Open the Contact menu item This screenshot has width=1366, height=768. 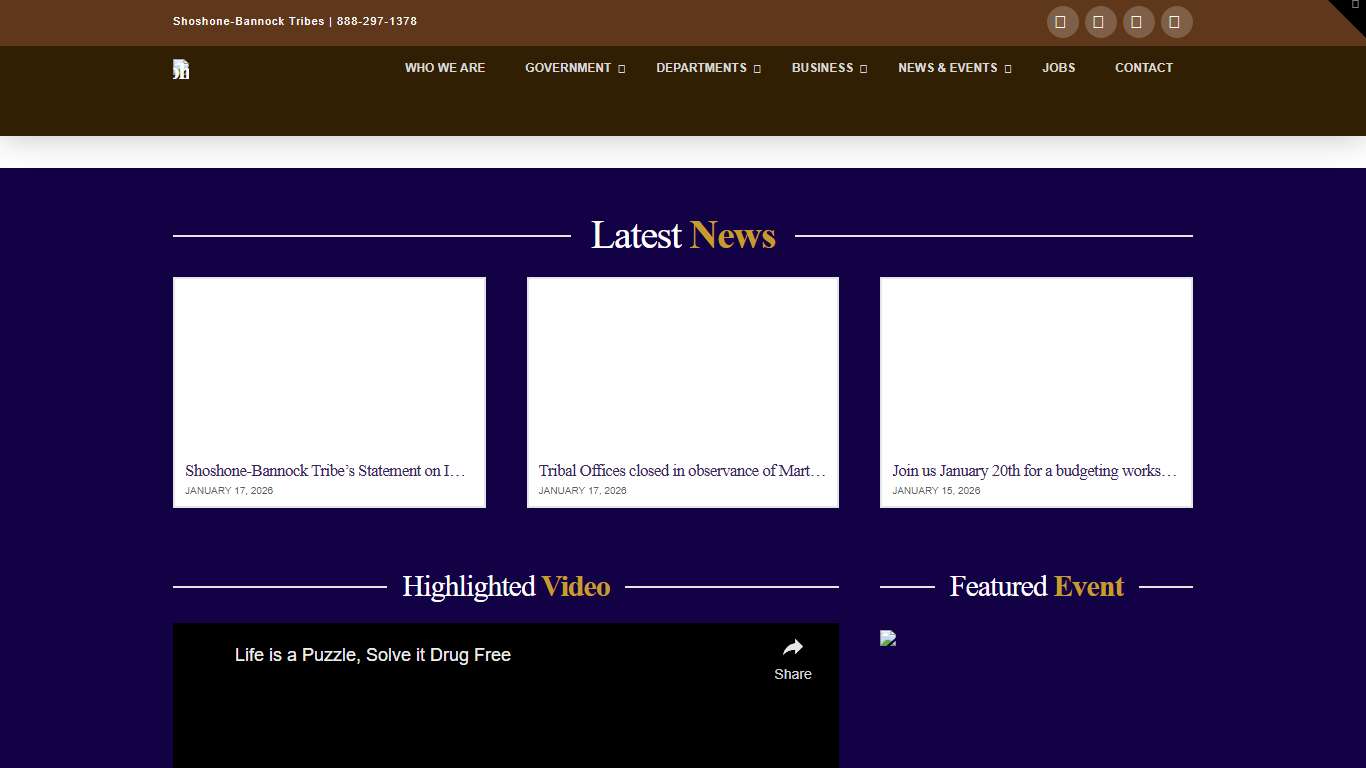pyautogui.click(x=1143, y=68)
